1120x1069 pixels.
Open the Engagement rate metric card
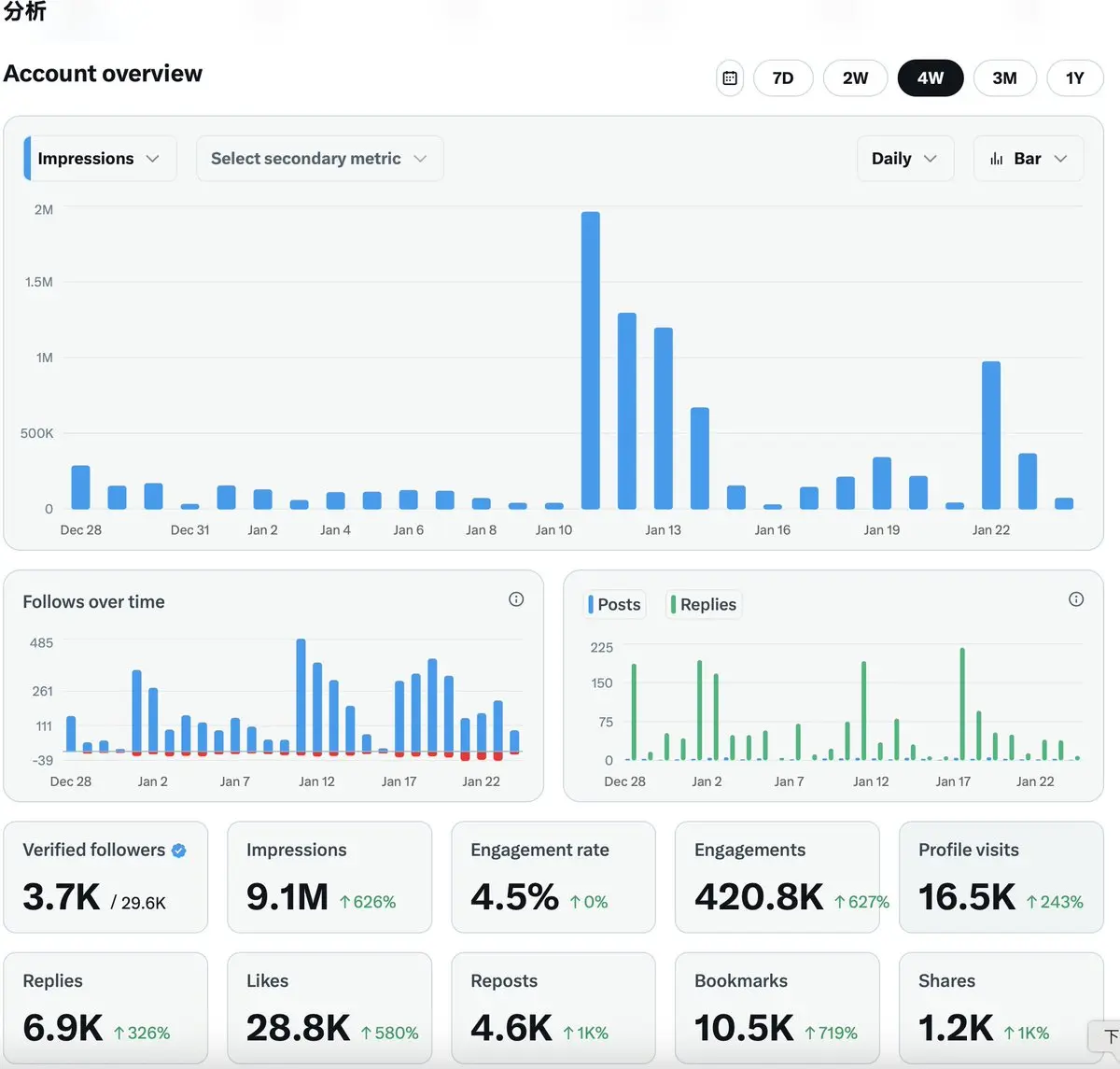553,877
